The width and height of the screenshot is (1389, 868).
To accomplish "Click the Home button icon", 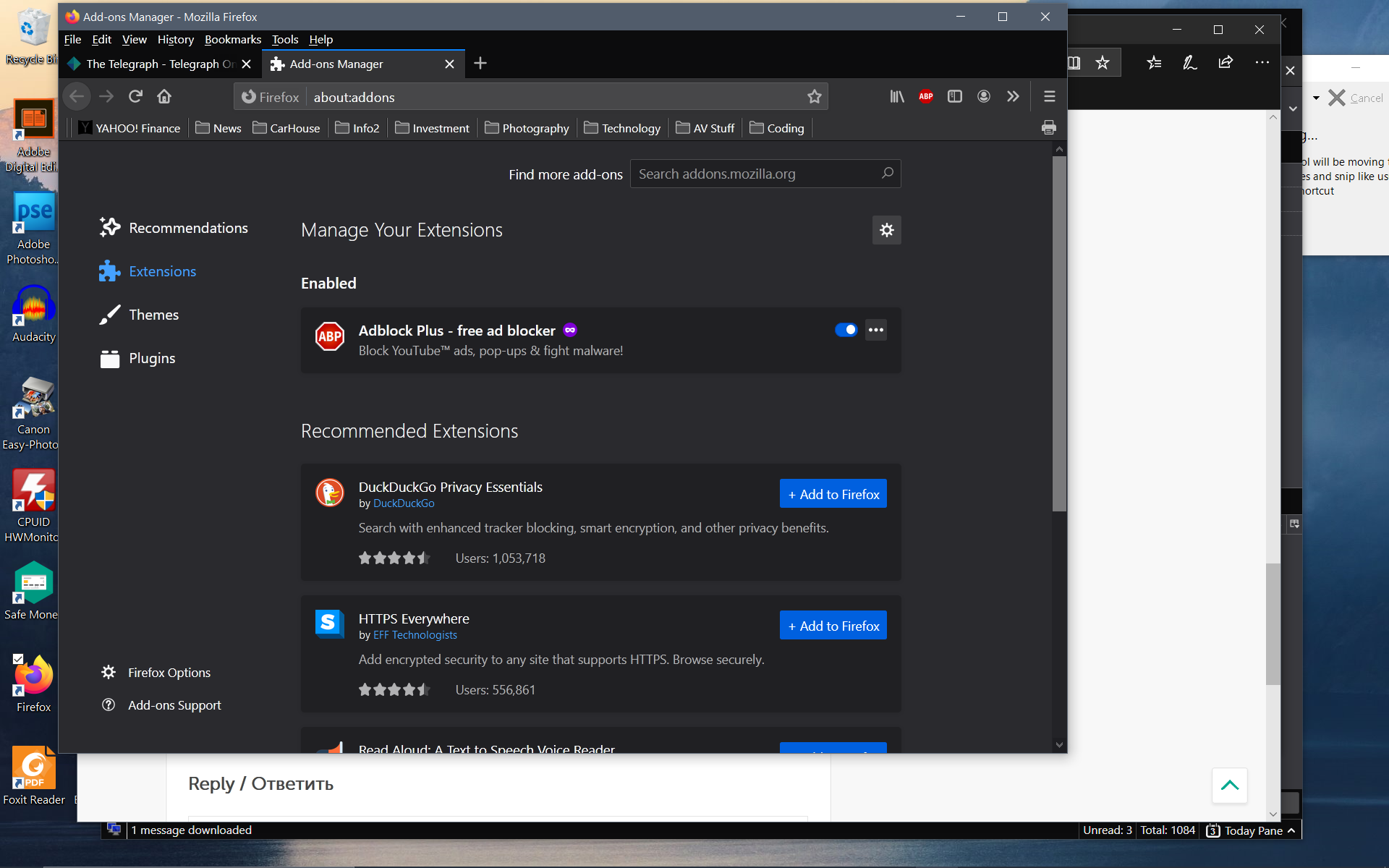I will [164, 96].
